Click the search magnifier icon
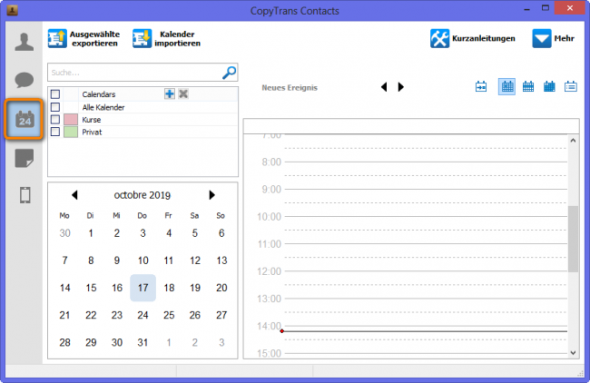 [229, 72]
